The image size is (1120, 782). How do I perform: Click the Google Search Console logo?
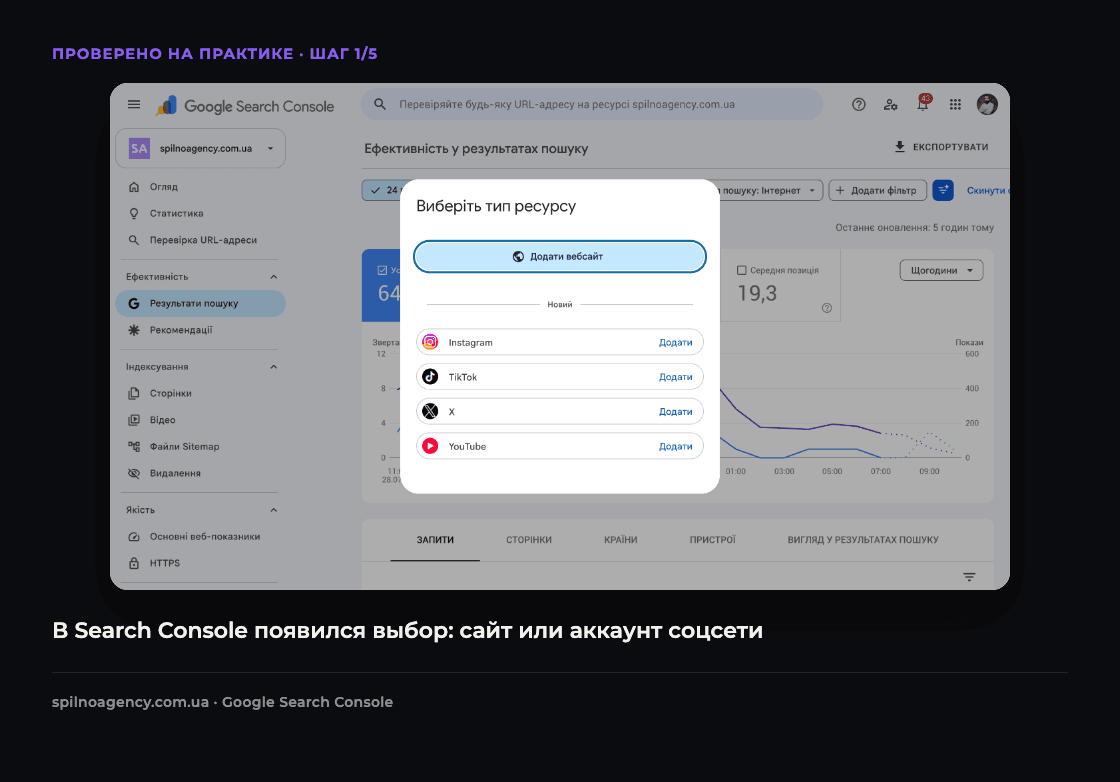coord(245,106)
